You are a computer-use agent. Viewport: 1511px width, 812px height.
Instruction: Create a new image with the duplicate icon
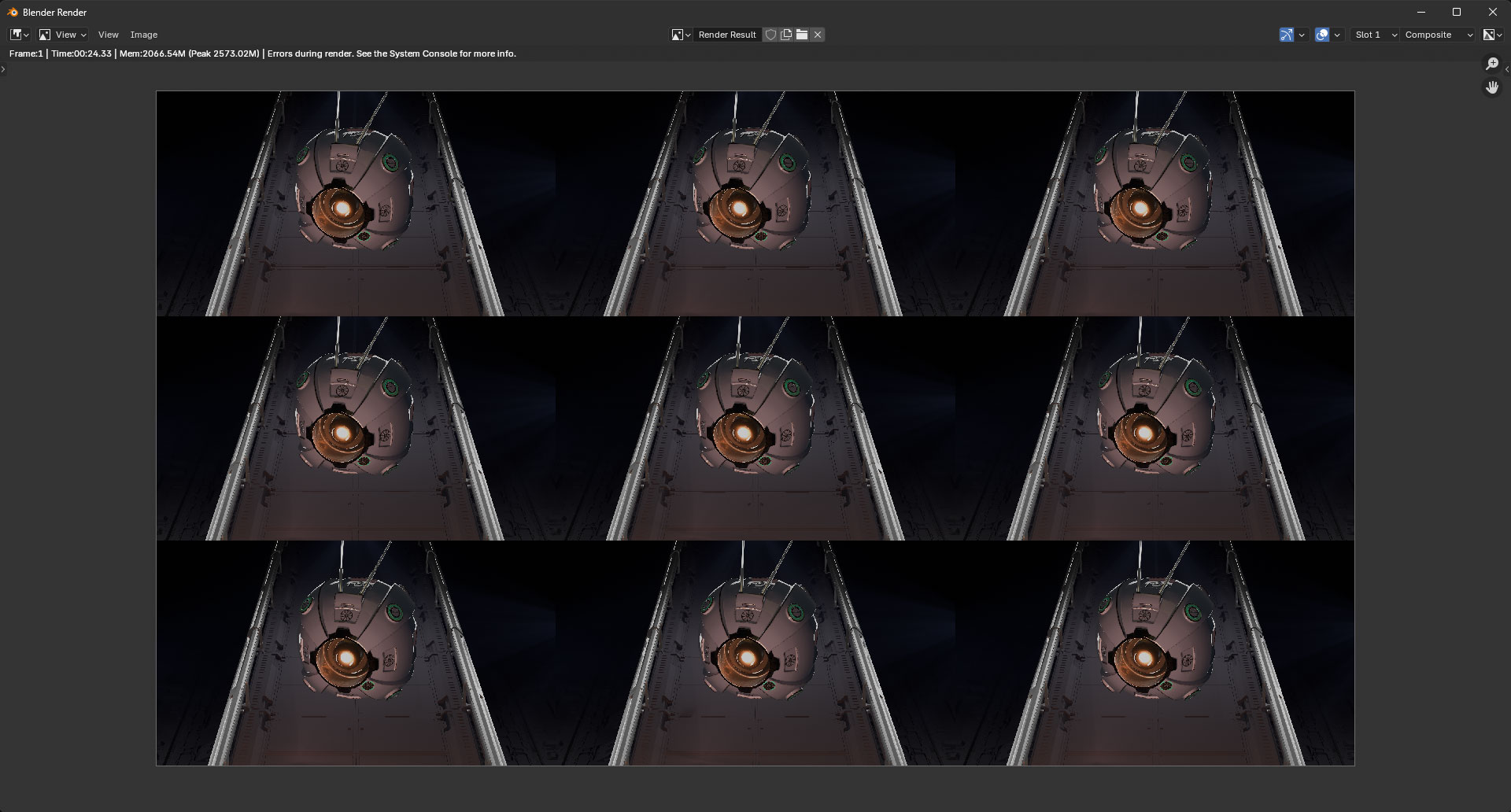(x=786, y=35)
